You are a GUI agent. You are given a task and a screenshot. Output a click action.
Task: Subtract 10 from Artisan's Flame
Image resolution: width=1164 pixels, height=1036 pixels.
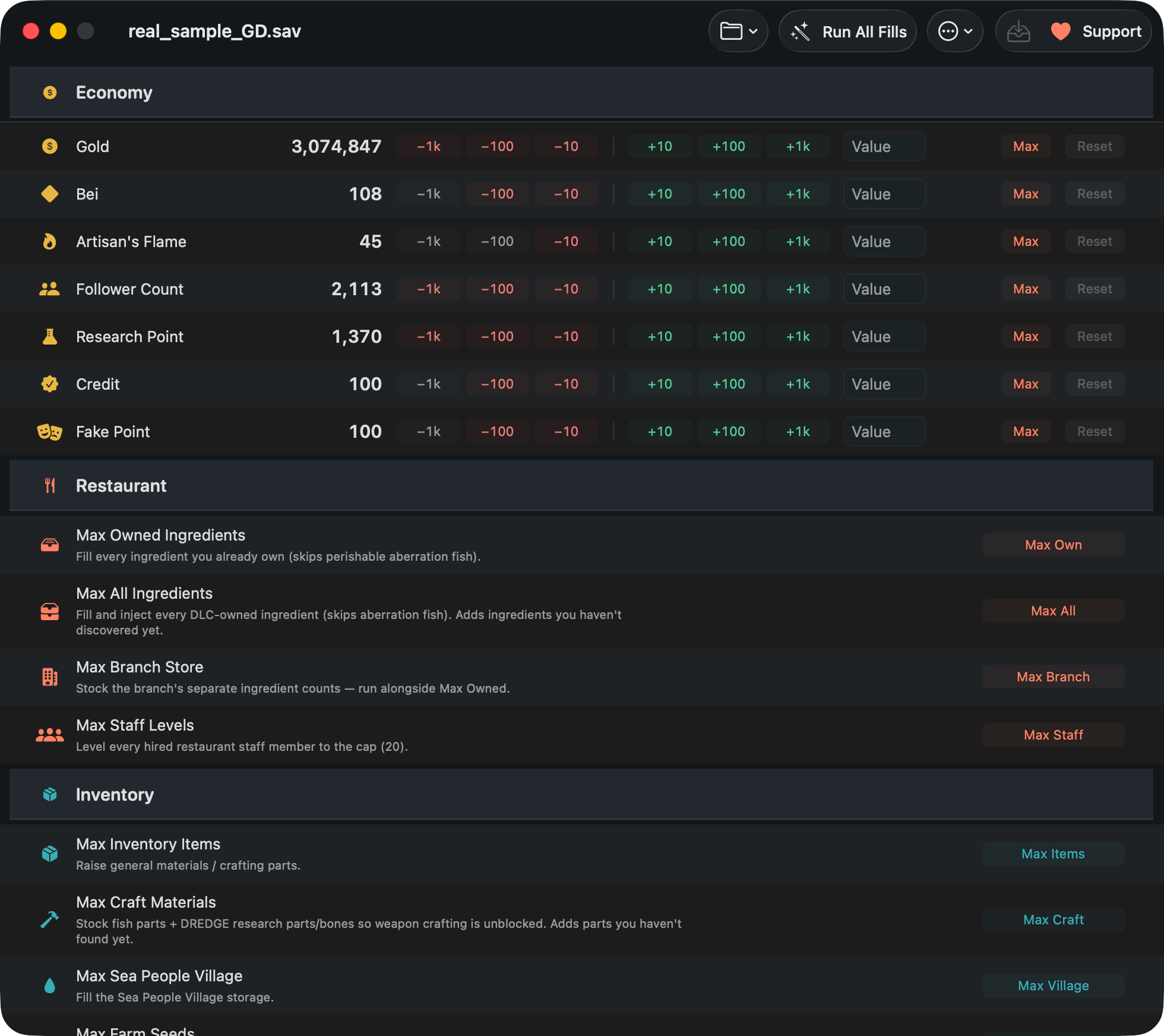click(567, 241)
